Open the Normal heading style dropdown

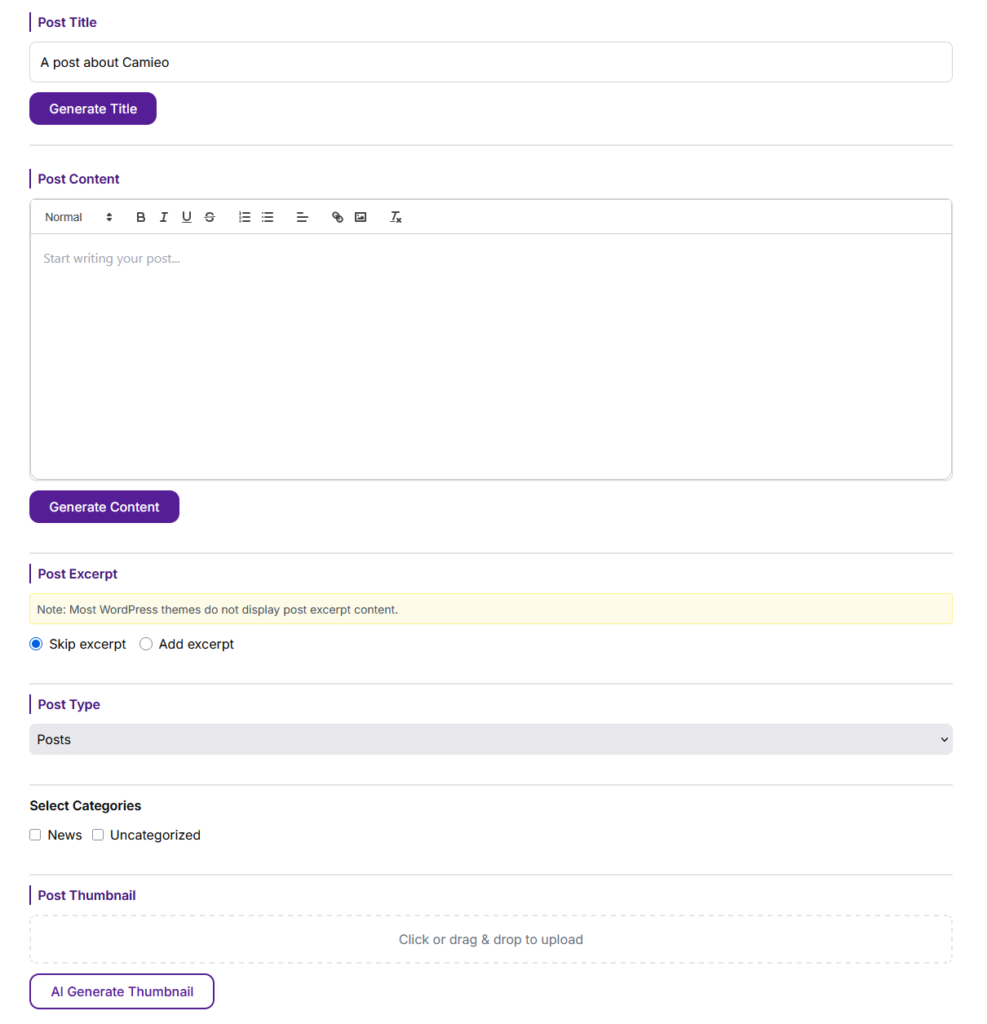tap(78, 217)
